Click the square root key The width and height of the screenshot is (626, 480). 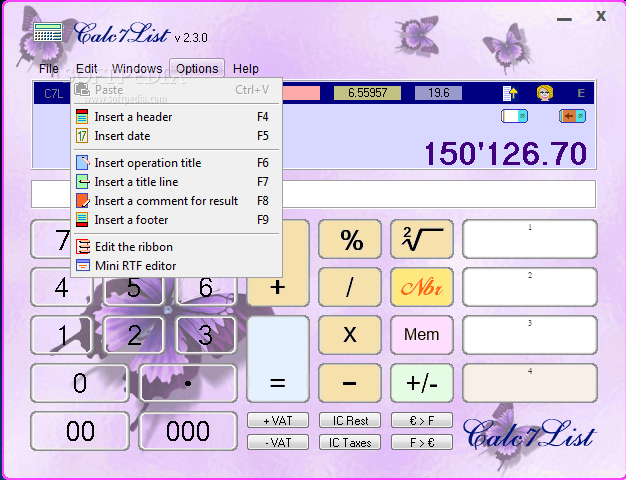click(422, 239)
